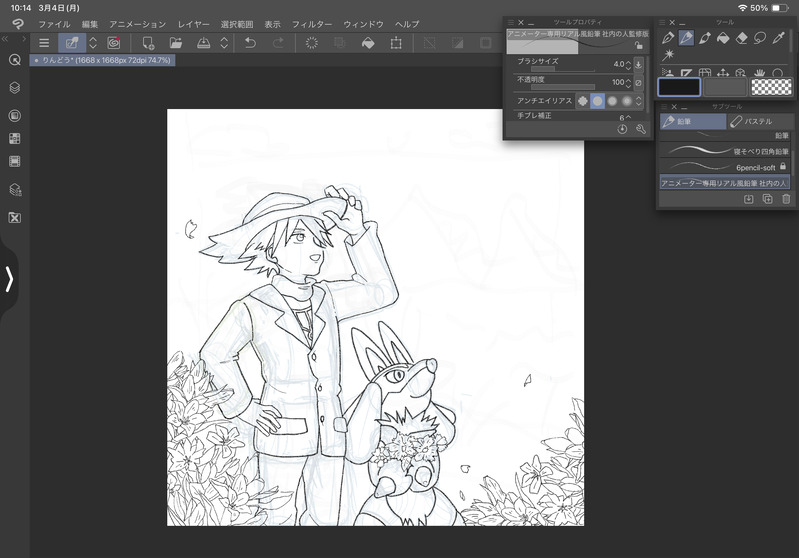Click the Undo arrow in command bar
This screenshot has width=799, height=558.
click(250, 43)
